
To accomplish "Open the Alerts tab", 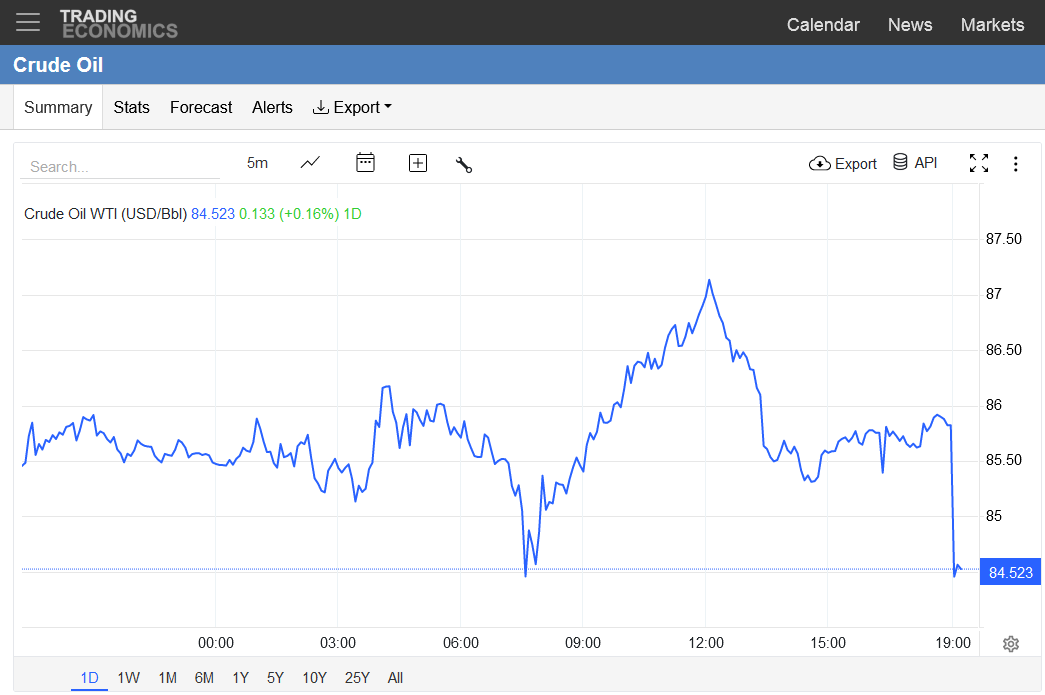I will click(x=272, y=107).
